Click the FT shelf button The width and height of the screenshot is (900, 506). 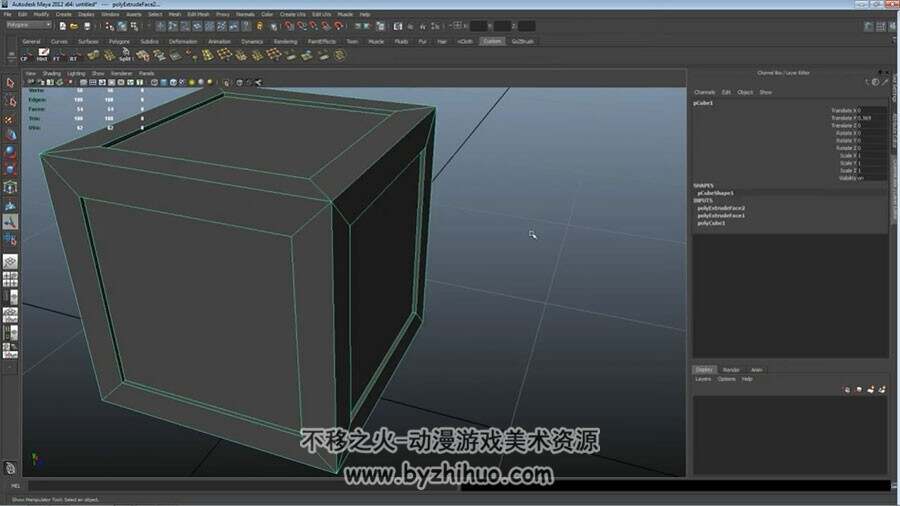(x=57, y=56)
